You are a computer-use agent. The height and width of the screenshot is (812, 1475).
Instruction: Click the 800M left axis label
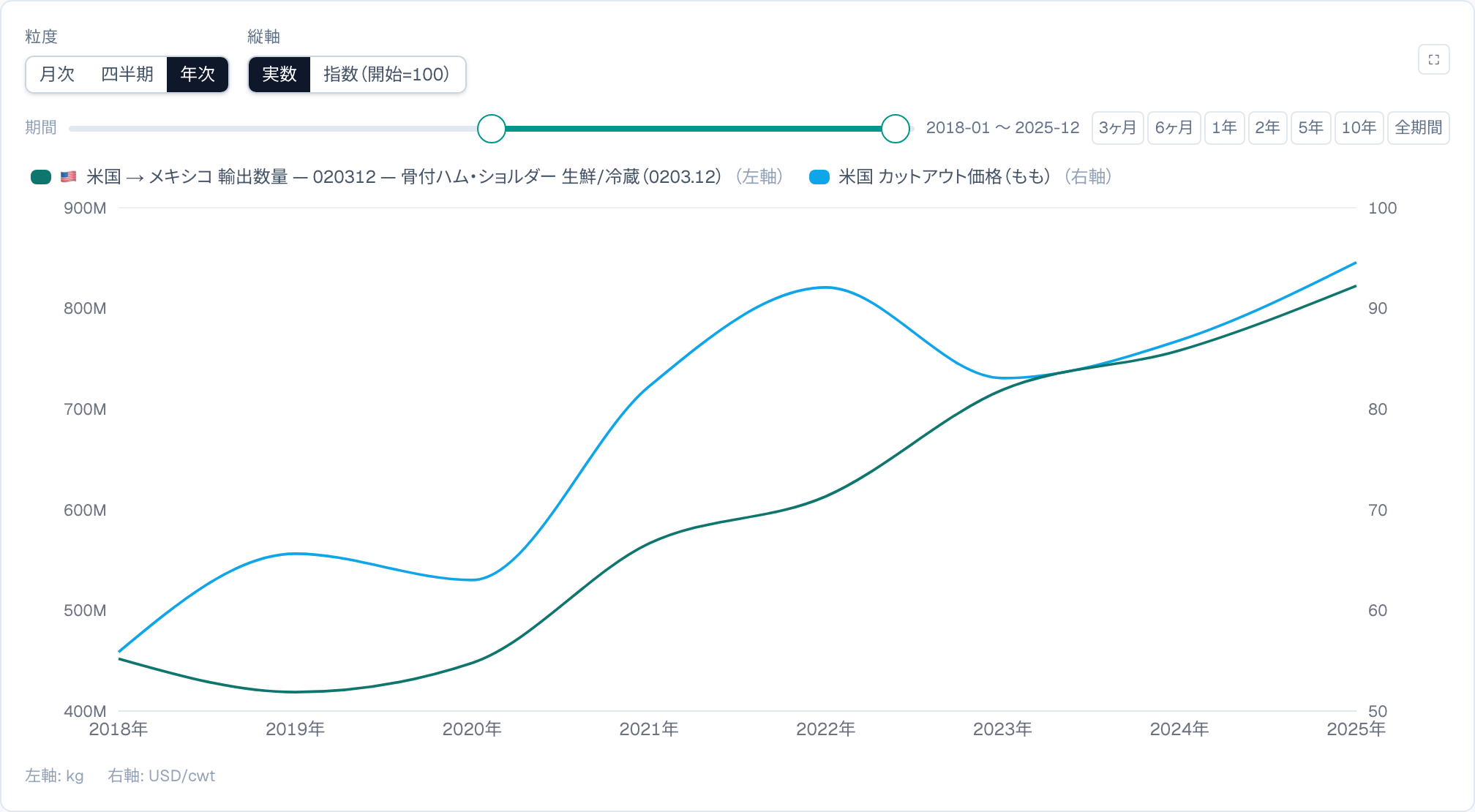point(85,309)
